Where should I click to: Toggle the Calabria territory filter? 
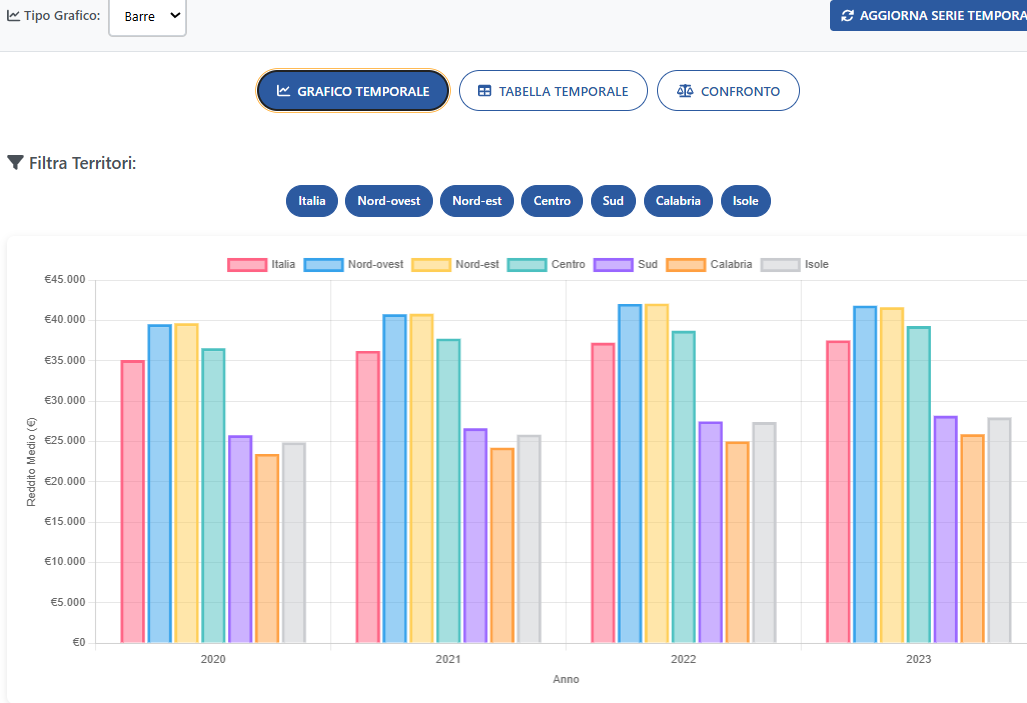pyautogui.click(x=678, y=200)
